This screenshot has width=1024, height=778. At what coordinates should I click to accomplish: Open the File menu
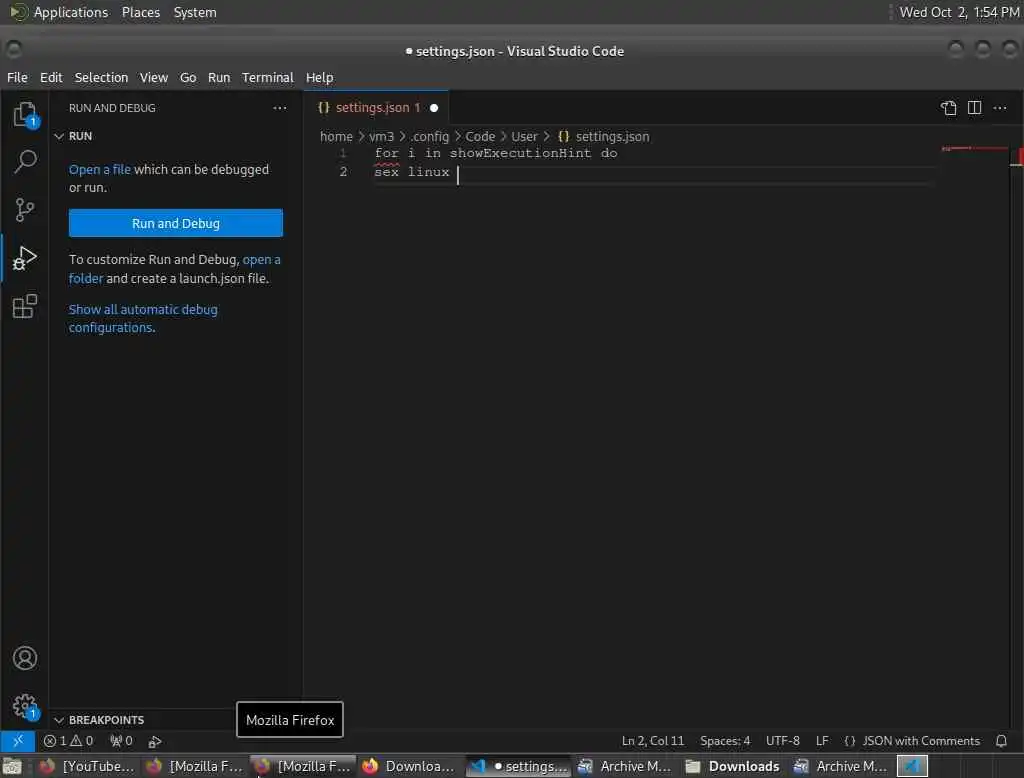[x=17, y=77]
